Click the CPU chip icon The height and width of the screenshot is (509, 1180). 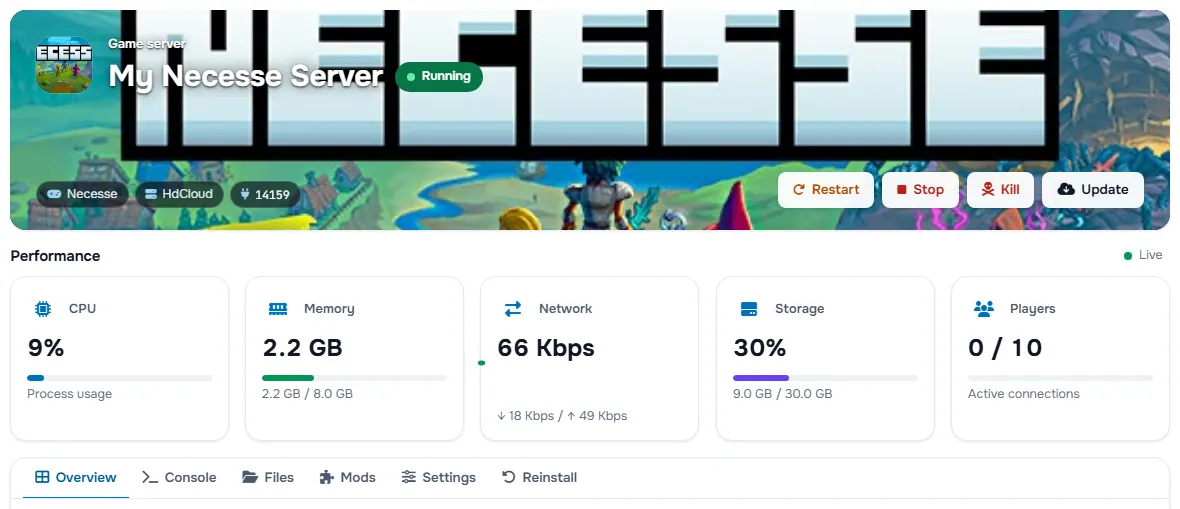(x=43, y=309)
